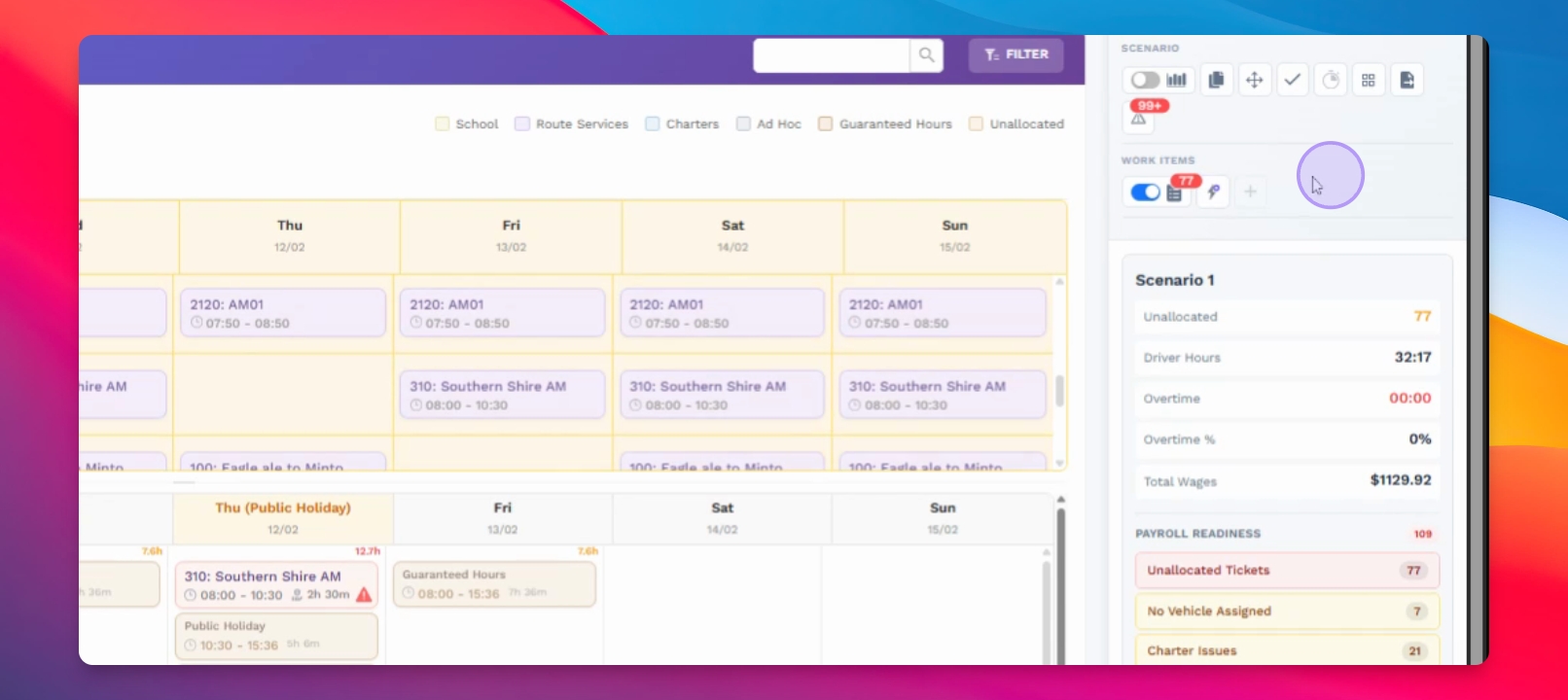The height and width of the screenshot is (700, 1568).
Task: Toggle the Route Services legend checkbox
Action: click(522, 123)
